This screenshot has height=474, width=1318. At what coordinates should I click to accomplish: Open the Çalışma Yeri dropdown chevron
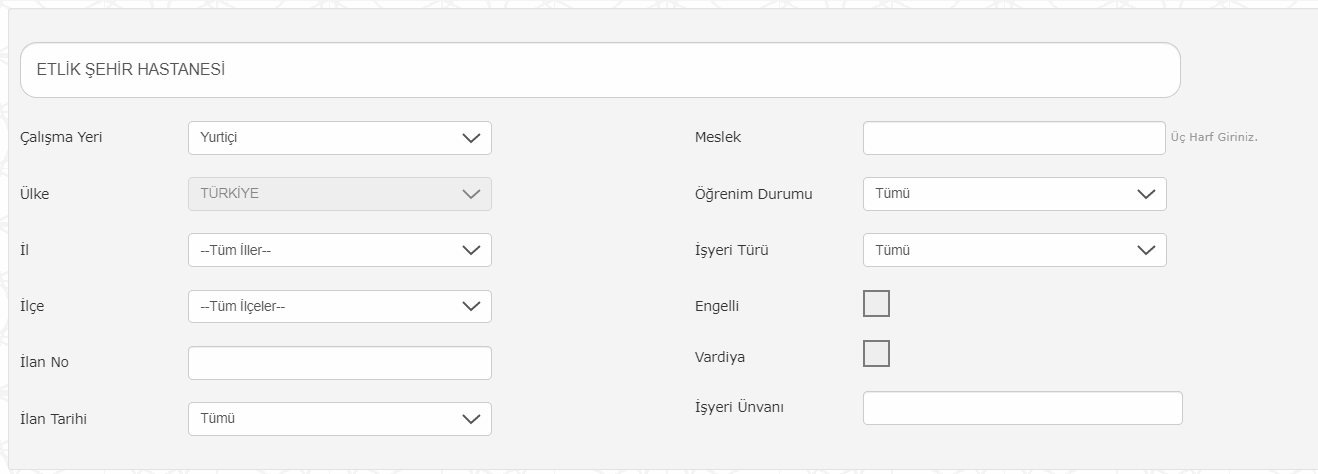pos(472,138)
